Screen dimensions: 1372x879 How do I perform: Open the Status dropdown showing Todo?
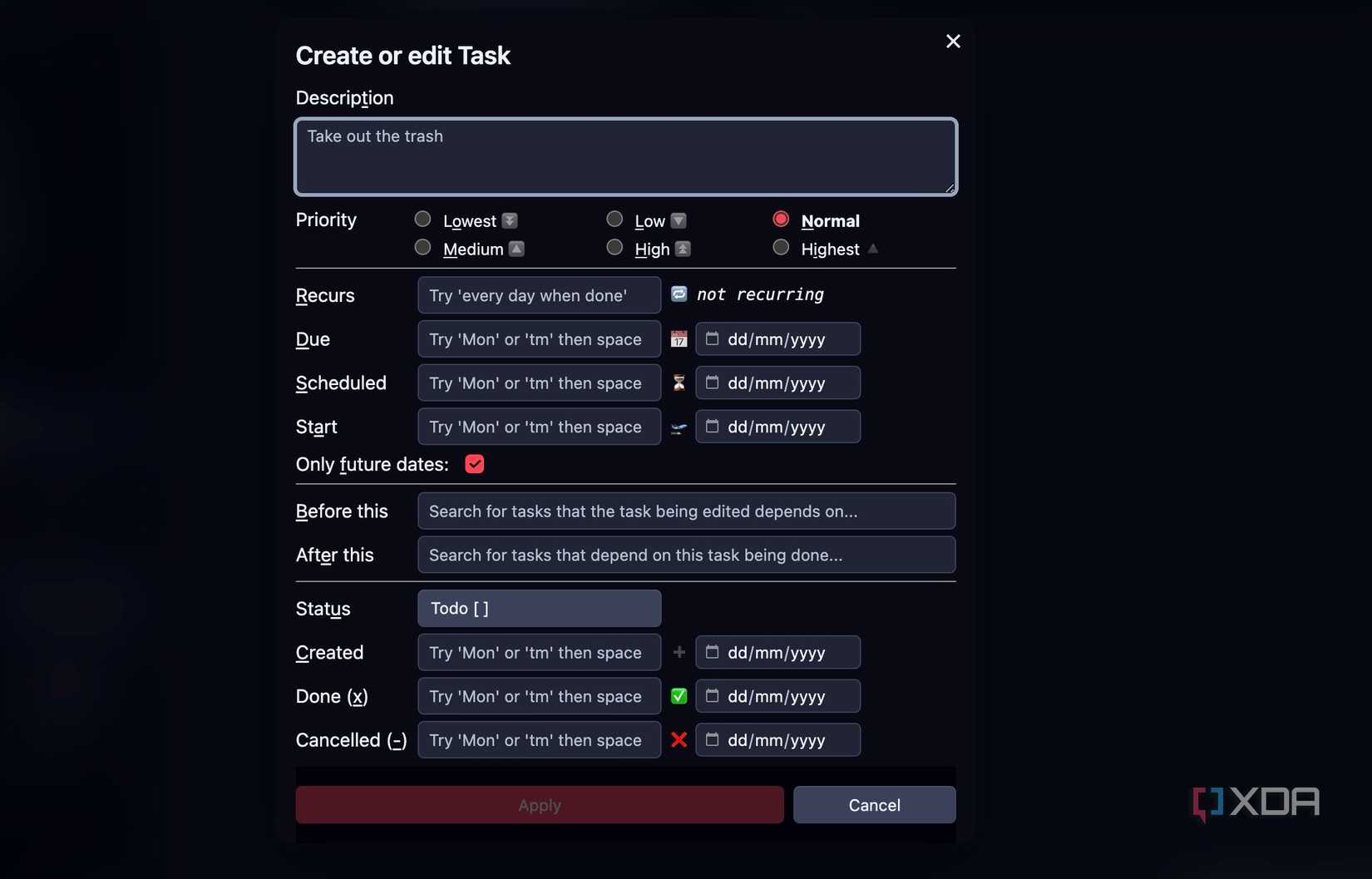539,608
